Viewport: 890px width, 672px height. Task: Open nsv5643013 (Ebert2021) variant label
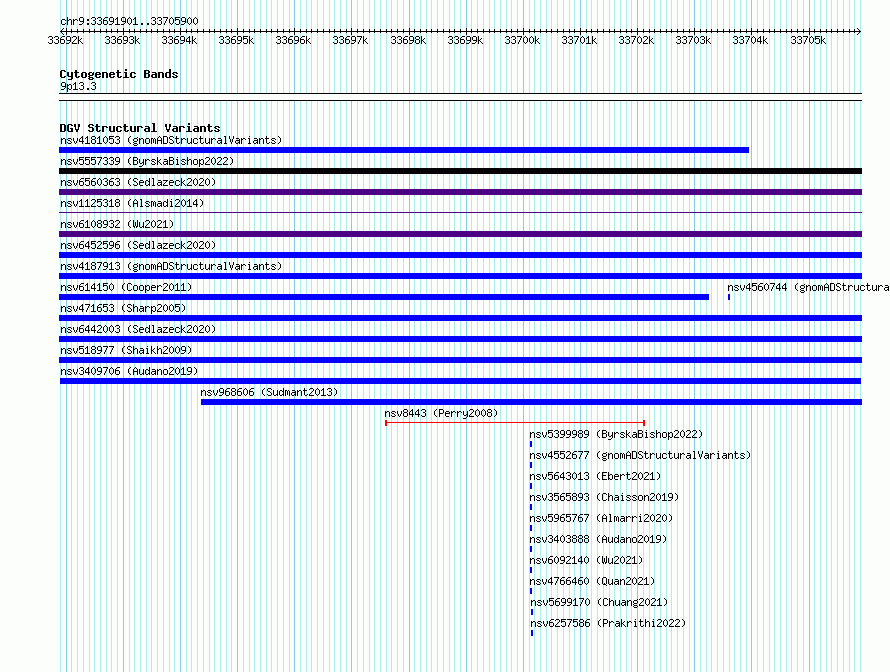(x=595, y=476)
